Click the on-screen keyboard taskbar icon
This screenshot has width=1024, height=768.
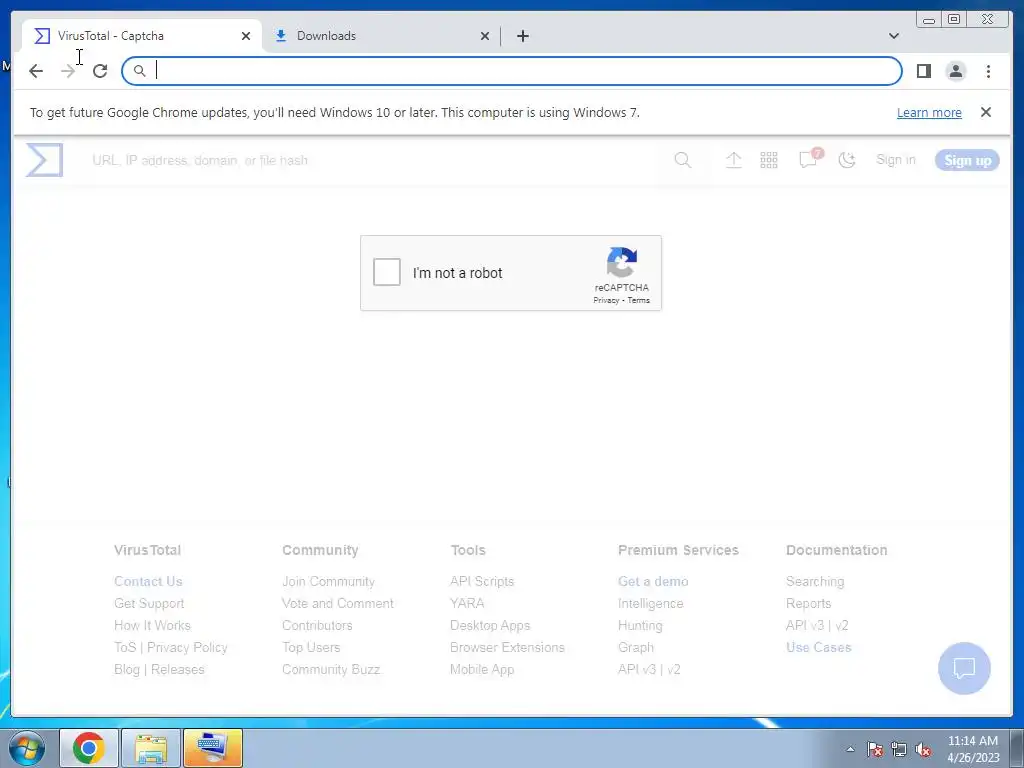213,748
